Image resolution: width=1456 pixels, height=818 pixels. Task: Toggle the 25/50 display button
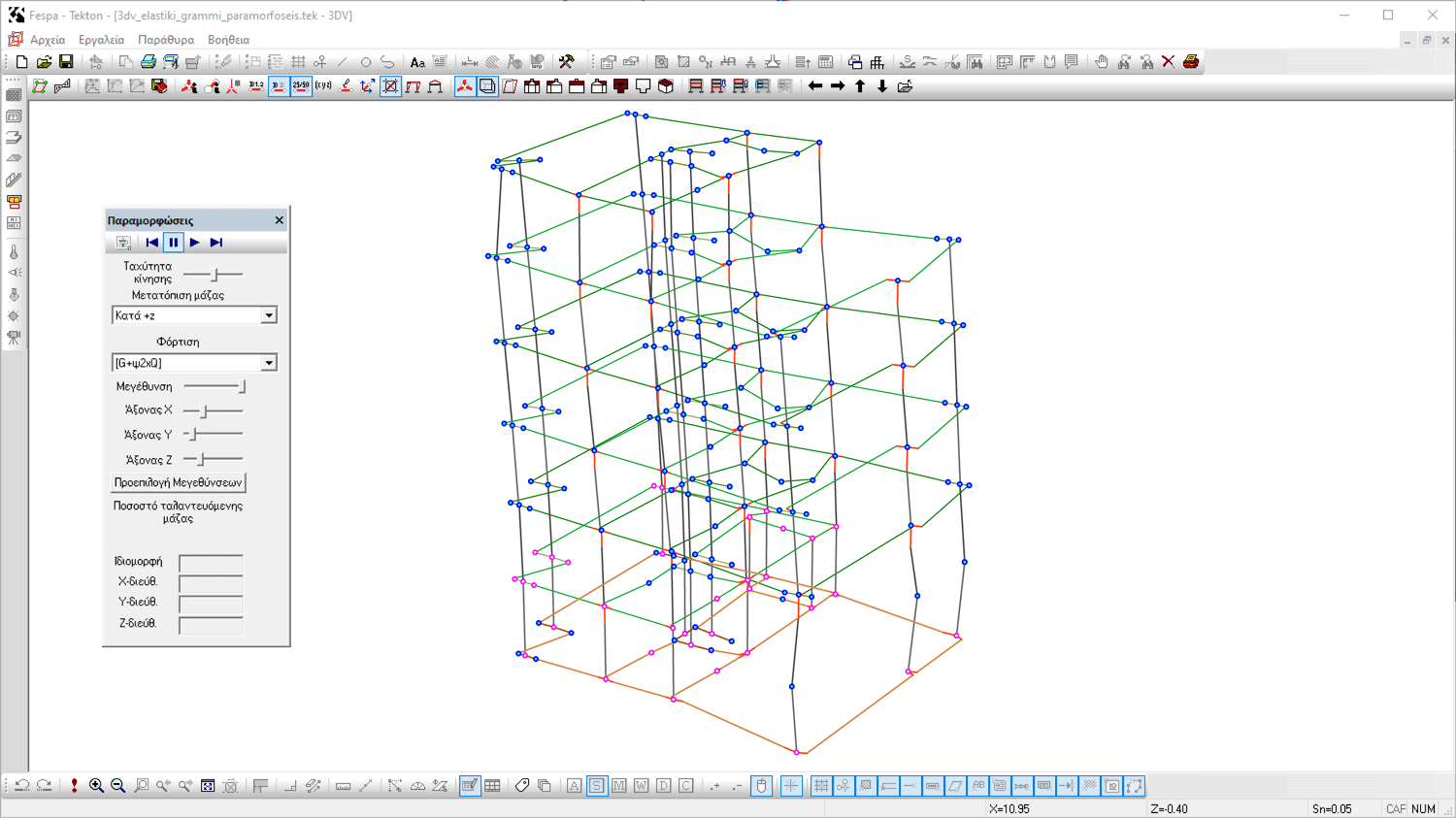tap(301, 86)
